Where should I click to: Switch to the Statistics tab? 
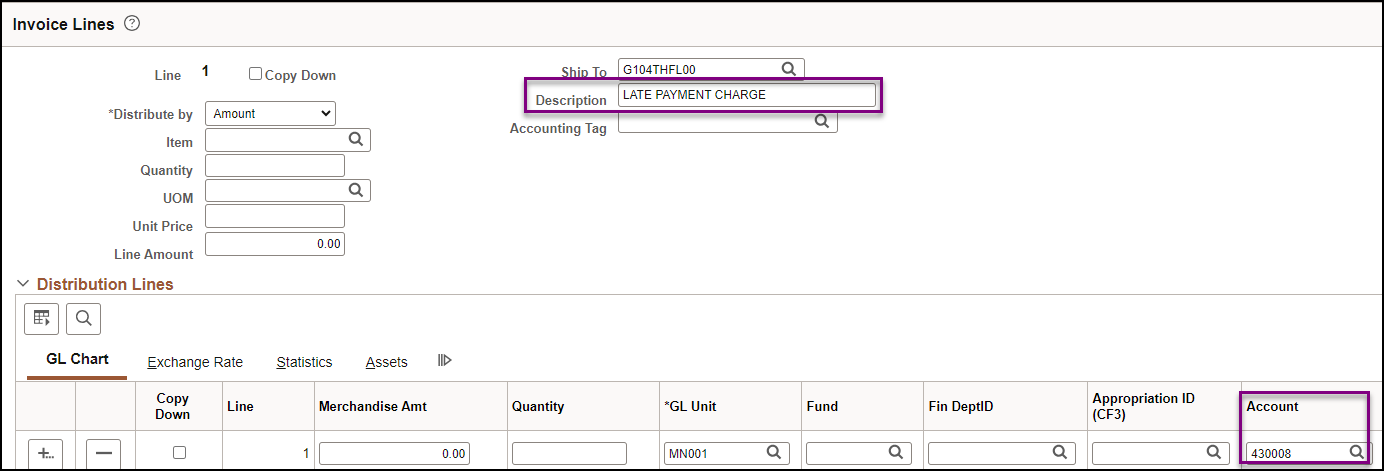[304, 362]
